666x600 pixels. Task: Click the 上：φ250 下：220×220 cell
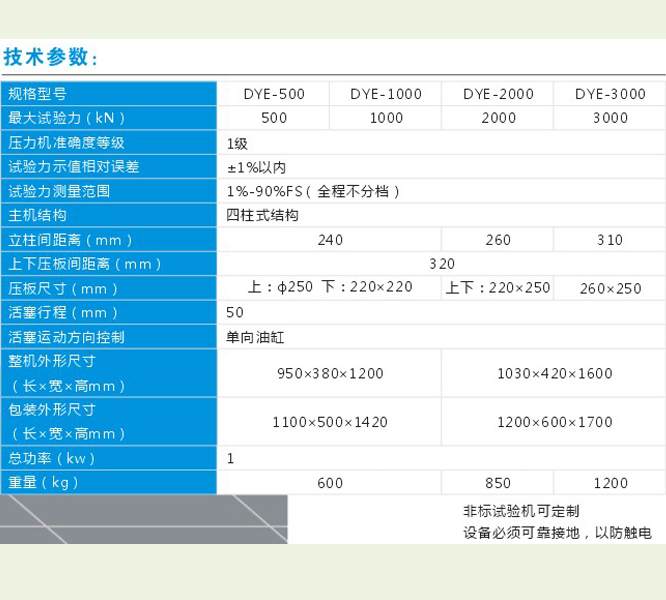point(330,287)
